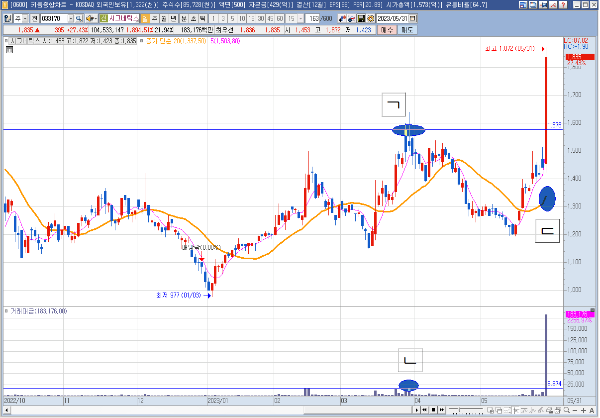Click the stop button below chart

[x=434, y=410]
